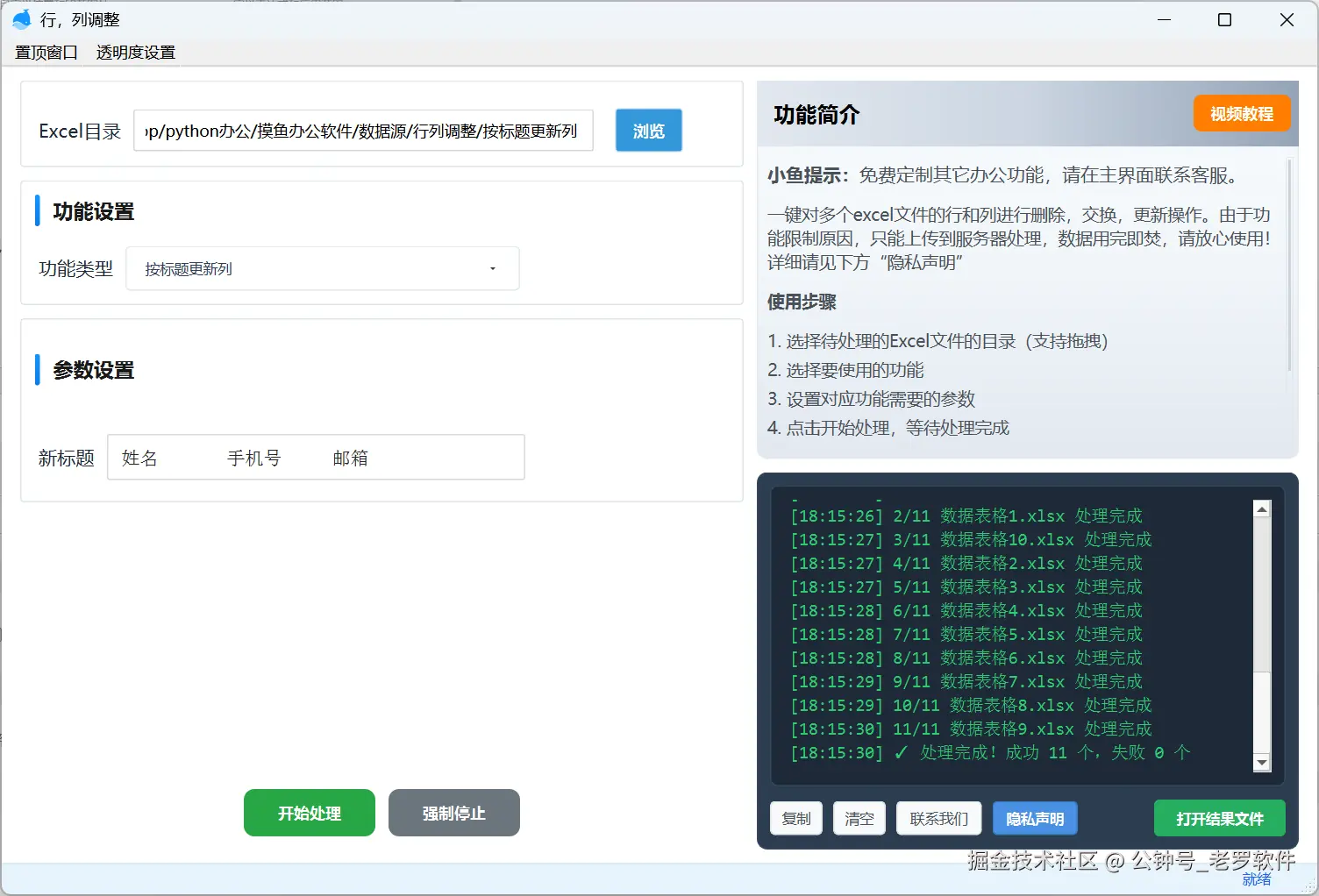Open the blue 隐私声明 button
This screenshot has height=896, width=1319.
1035,818
